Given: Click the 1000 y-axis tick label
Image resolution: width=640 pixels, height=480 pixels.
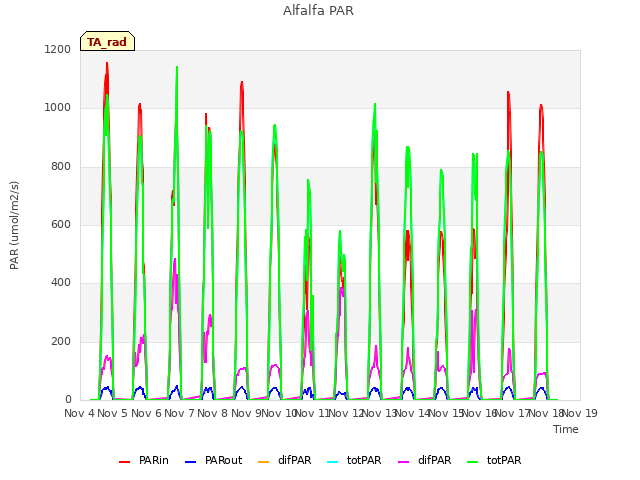Looking at the screenshot, I should 58,108.
